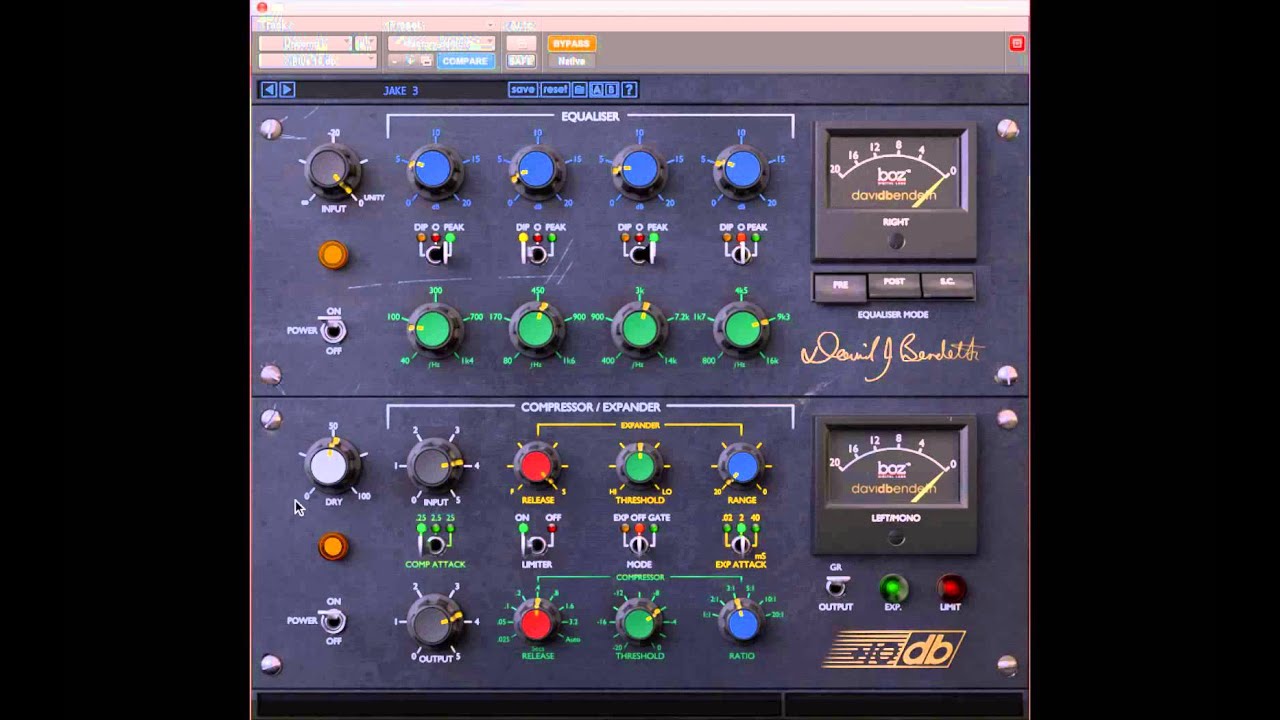Open the Track selector dropdown
1280x720 pixels.
pyautogui.click(x=305, y=44)
